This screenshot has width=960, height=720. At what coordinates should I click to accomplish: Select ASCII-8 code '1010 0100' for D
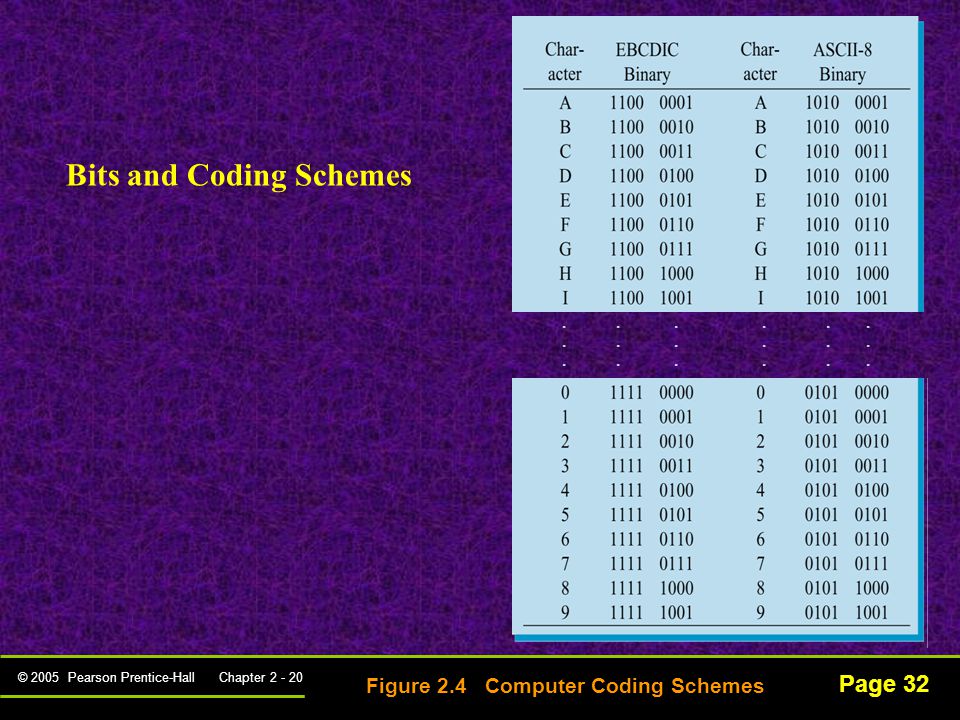coord(847,176)
